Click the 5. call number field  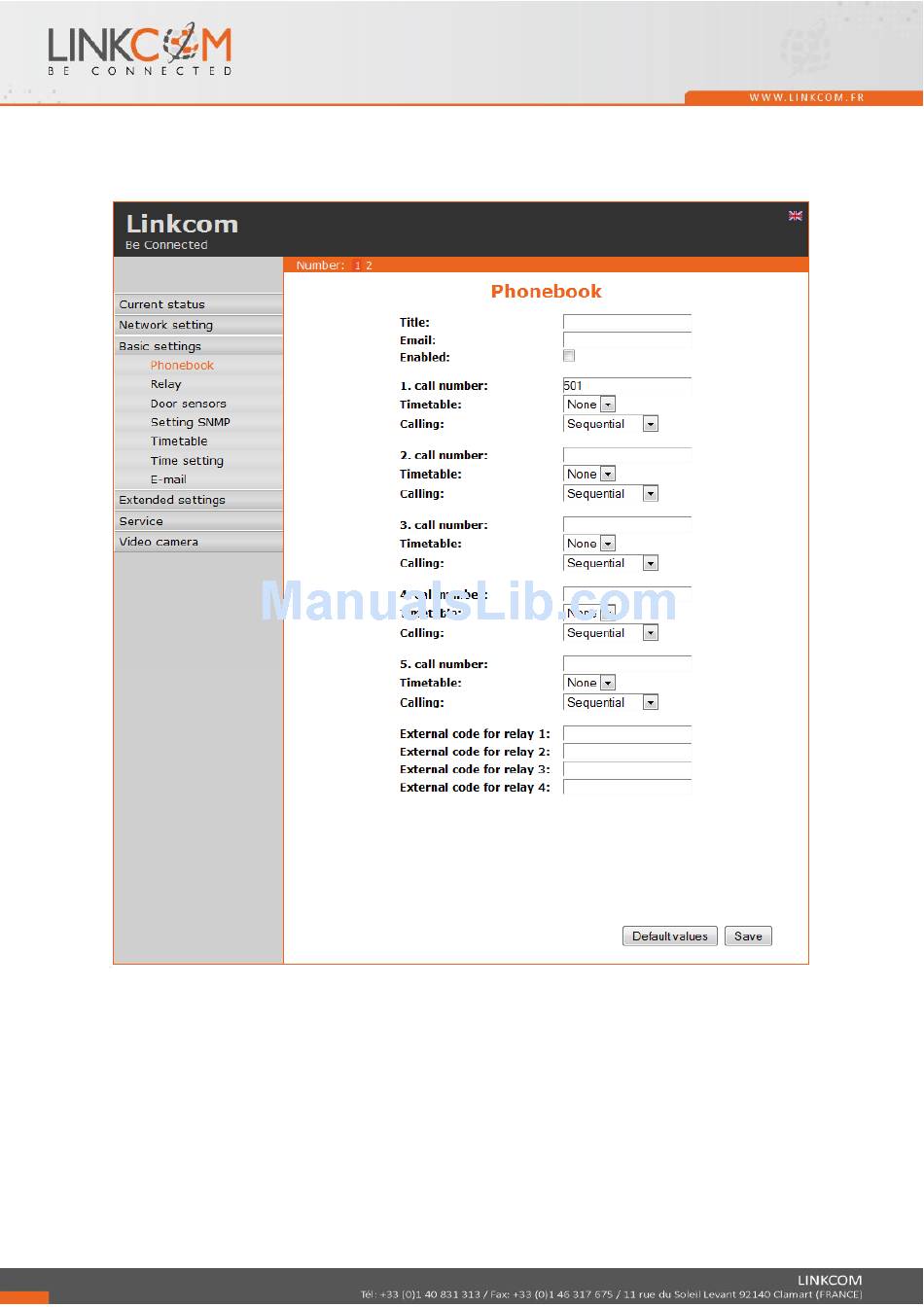pyautogui.click(x=627, y=664)
